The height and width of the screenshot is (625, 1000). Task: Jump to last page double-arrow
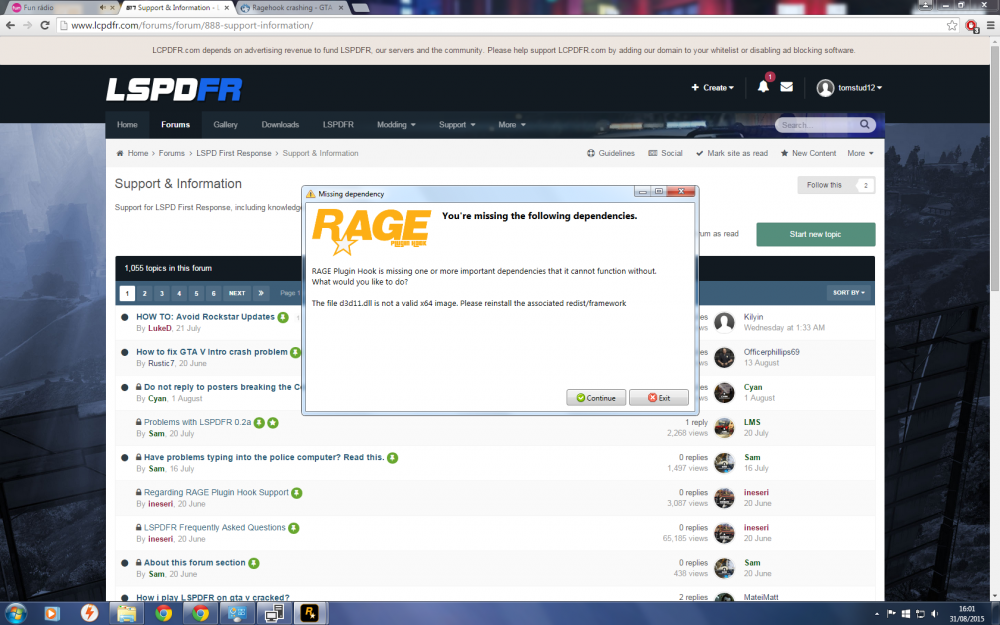click(261, 293)
